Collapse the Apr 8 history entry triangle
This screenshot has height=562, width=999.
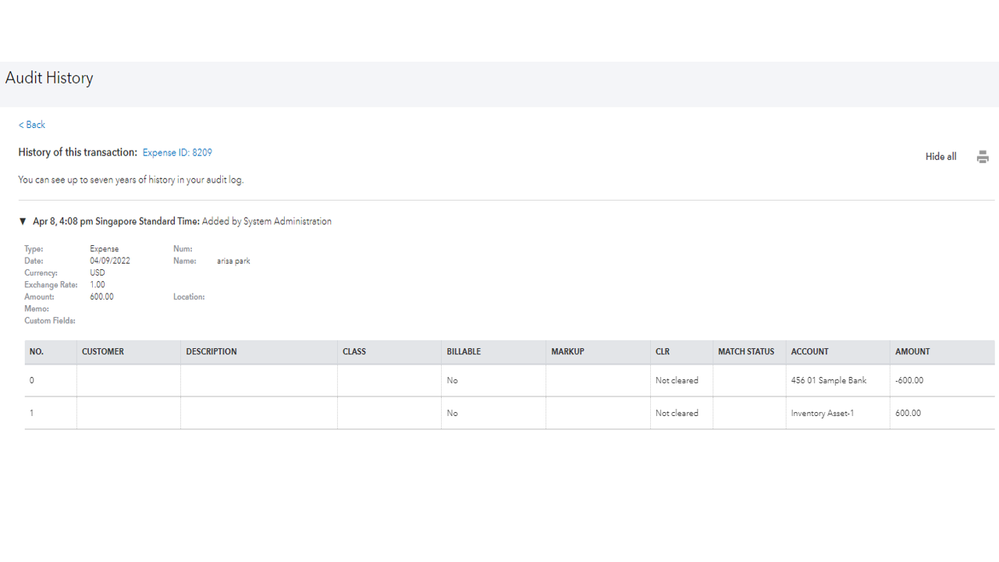coord(23,221)
